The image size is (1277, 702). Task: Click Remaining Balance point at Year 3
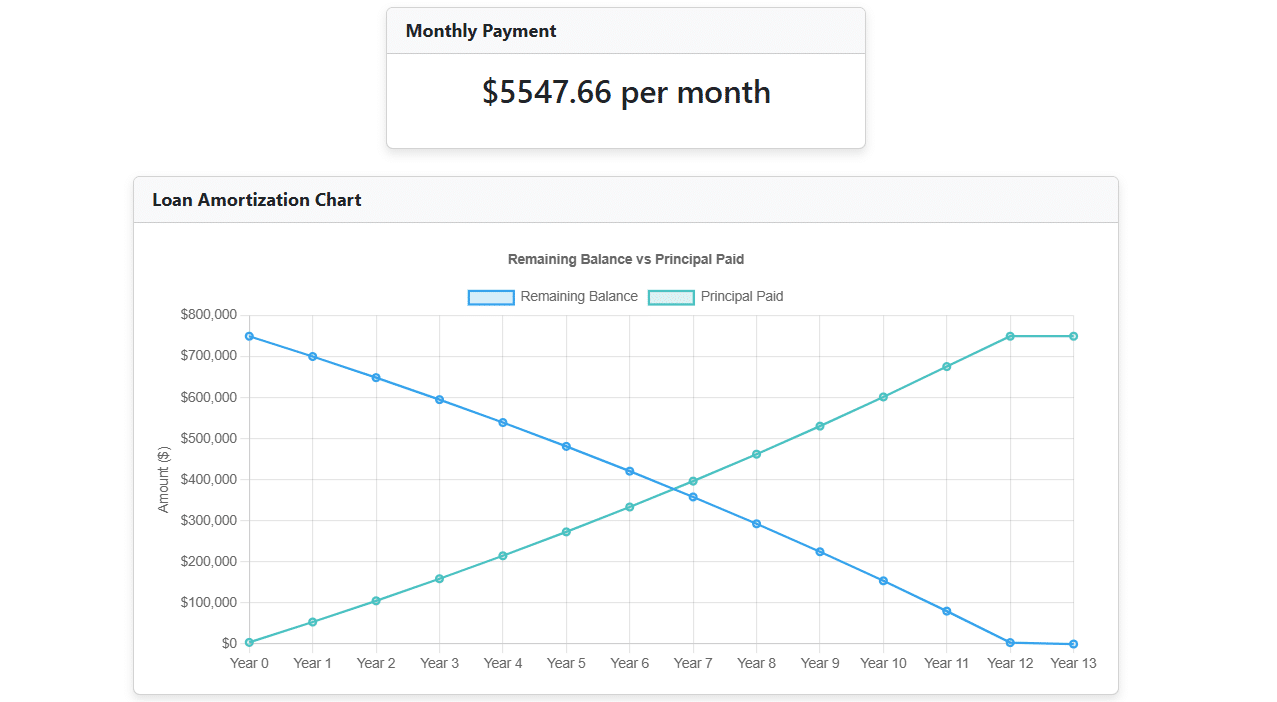439,399
